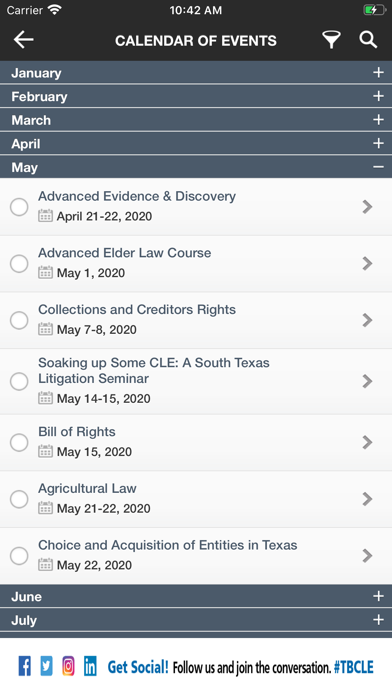Expand the January section
Screen dimensions: 392x696
[x=196, y=72]
